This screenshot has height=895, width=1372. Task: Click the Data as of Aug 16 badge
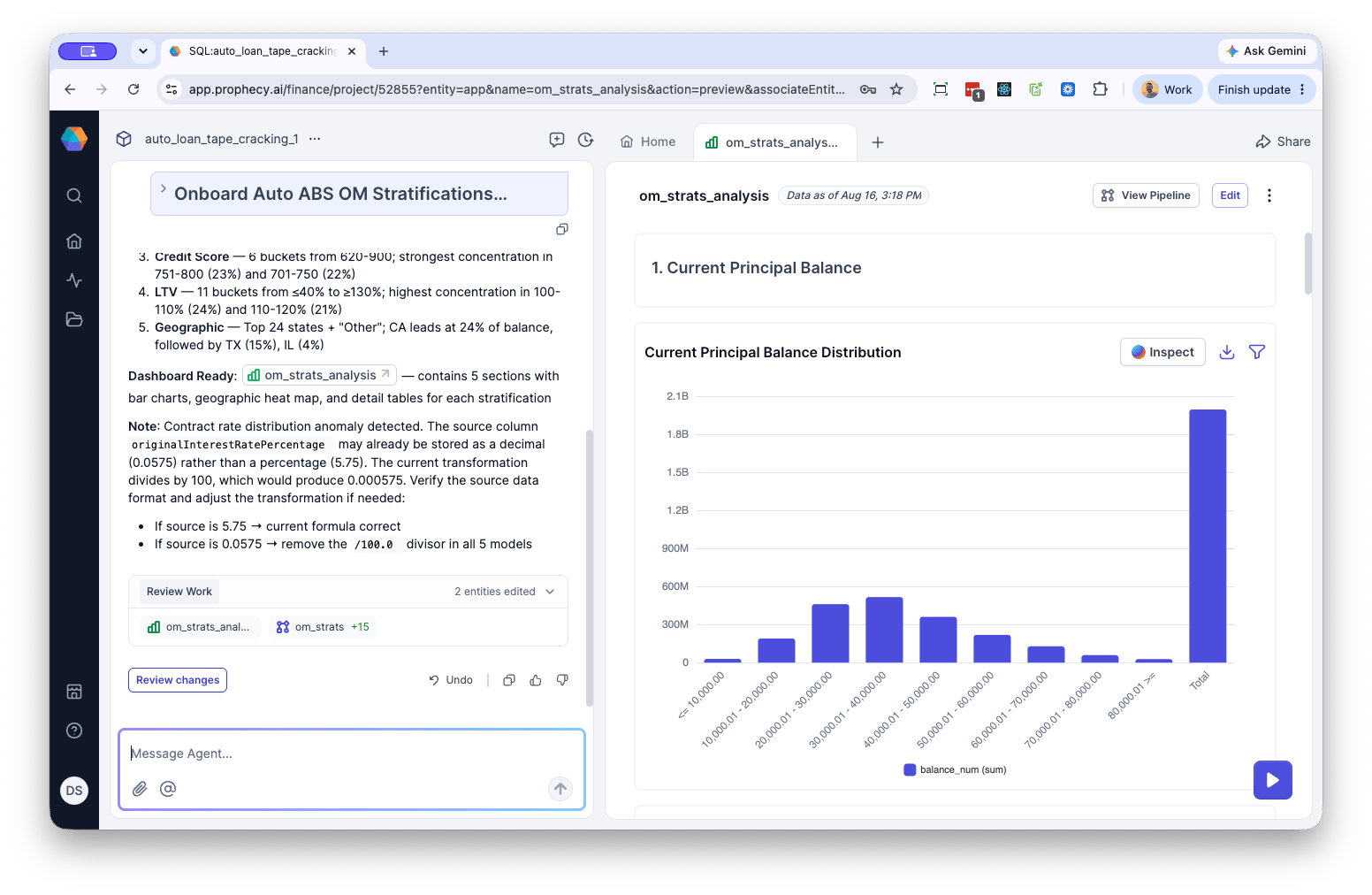854,195
